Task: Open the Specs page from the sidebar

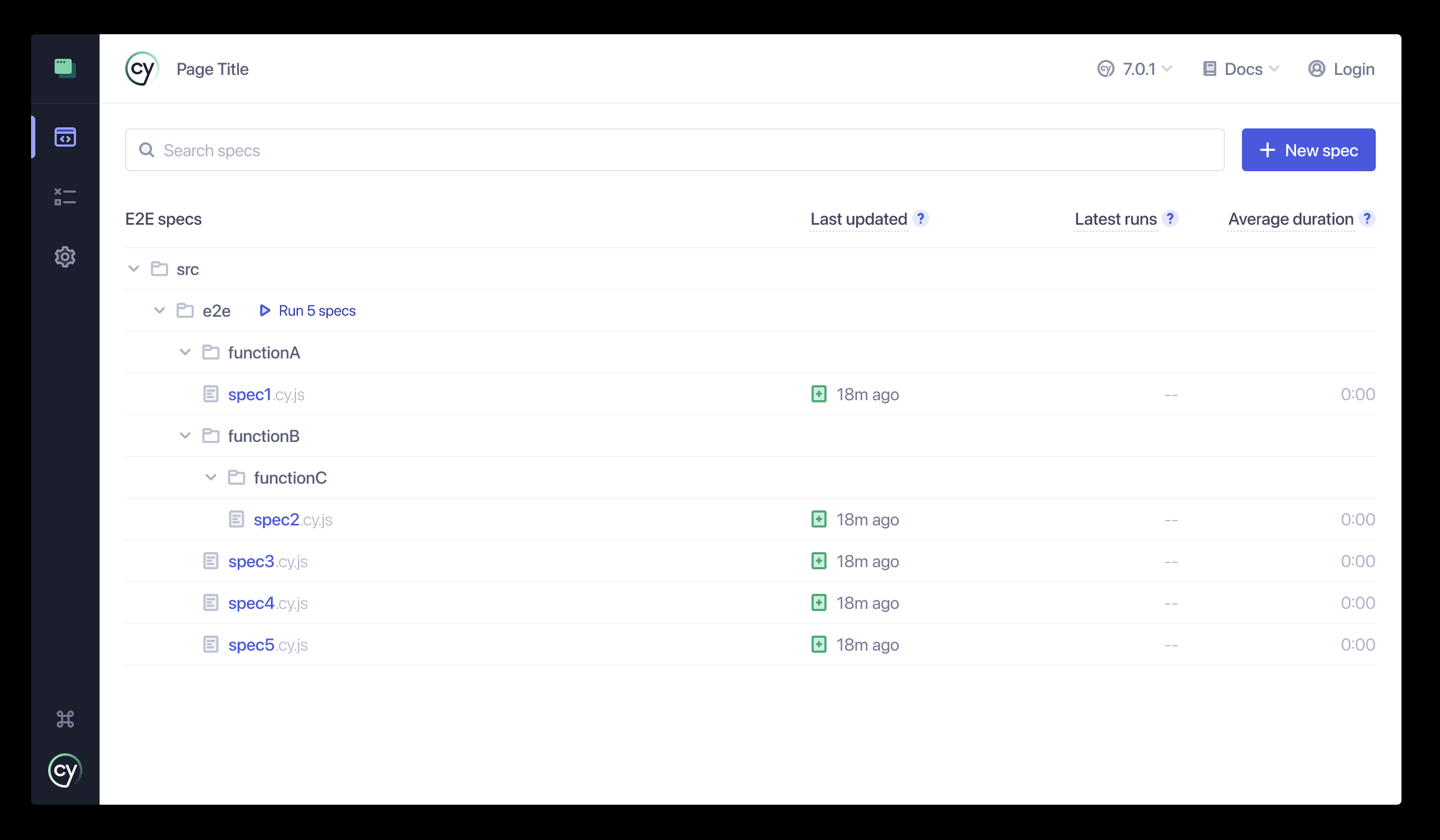Action: 65,137
